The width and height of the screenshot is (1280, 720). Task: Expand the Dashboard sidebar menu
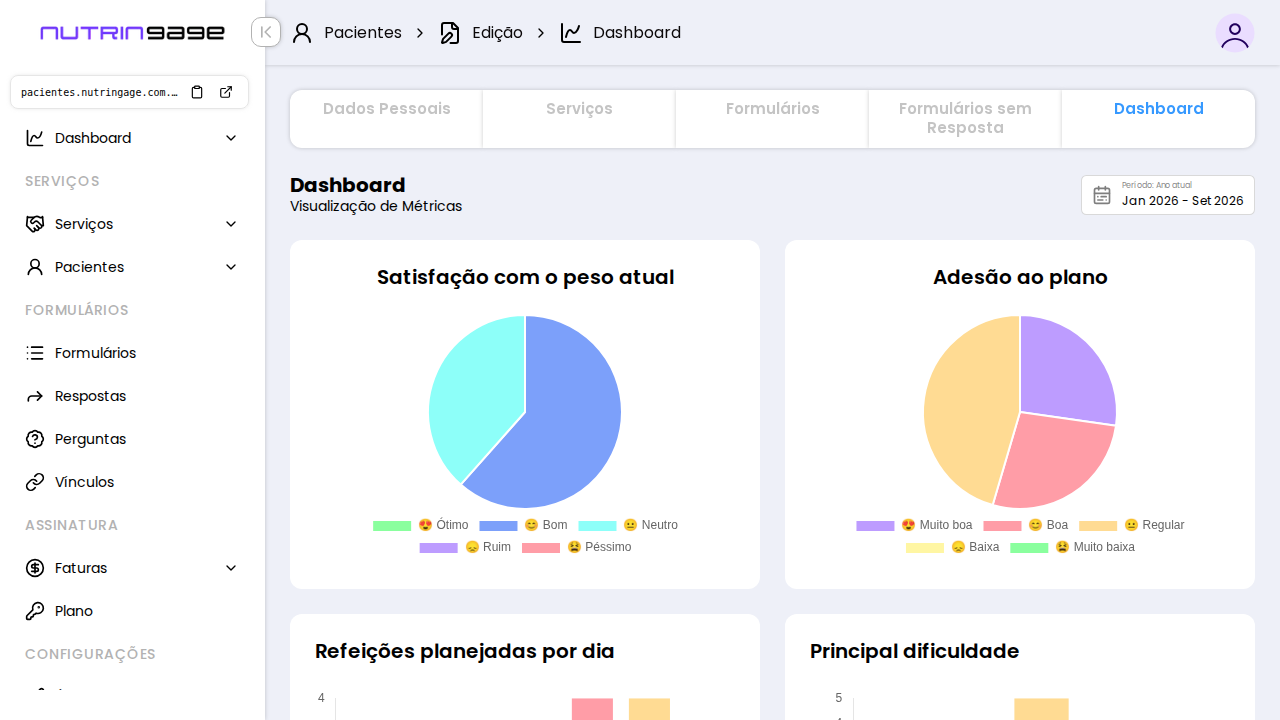(x=231, y=138)
